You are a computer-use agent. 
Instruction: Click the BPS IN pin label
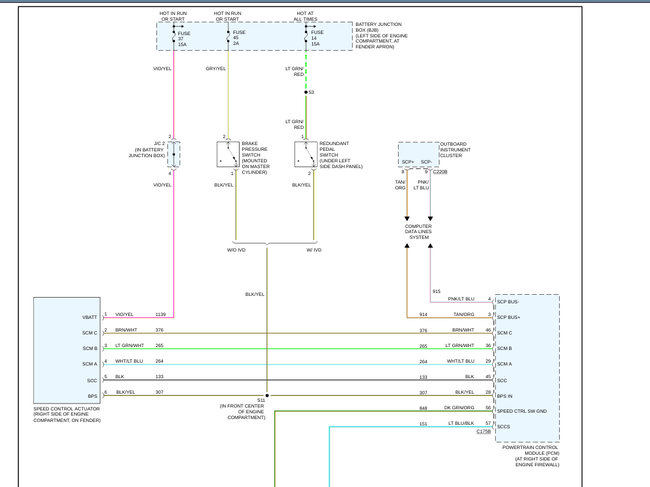pyautogui.click(x=504, y=396)
